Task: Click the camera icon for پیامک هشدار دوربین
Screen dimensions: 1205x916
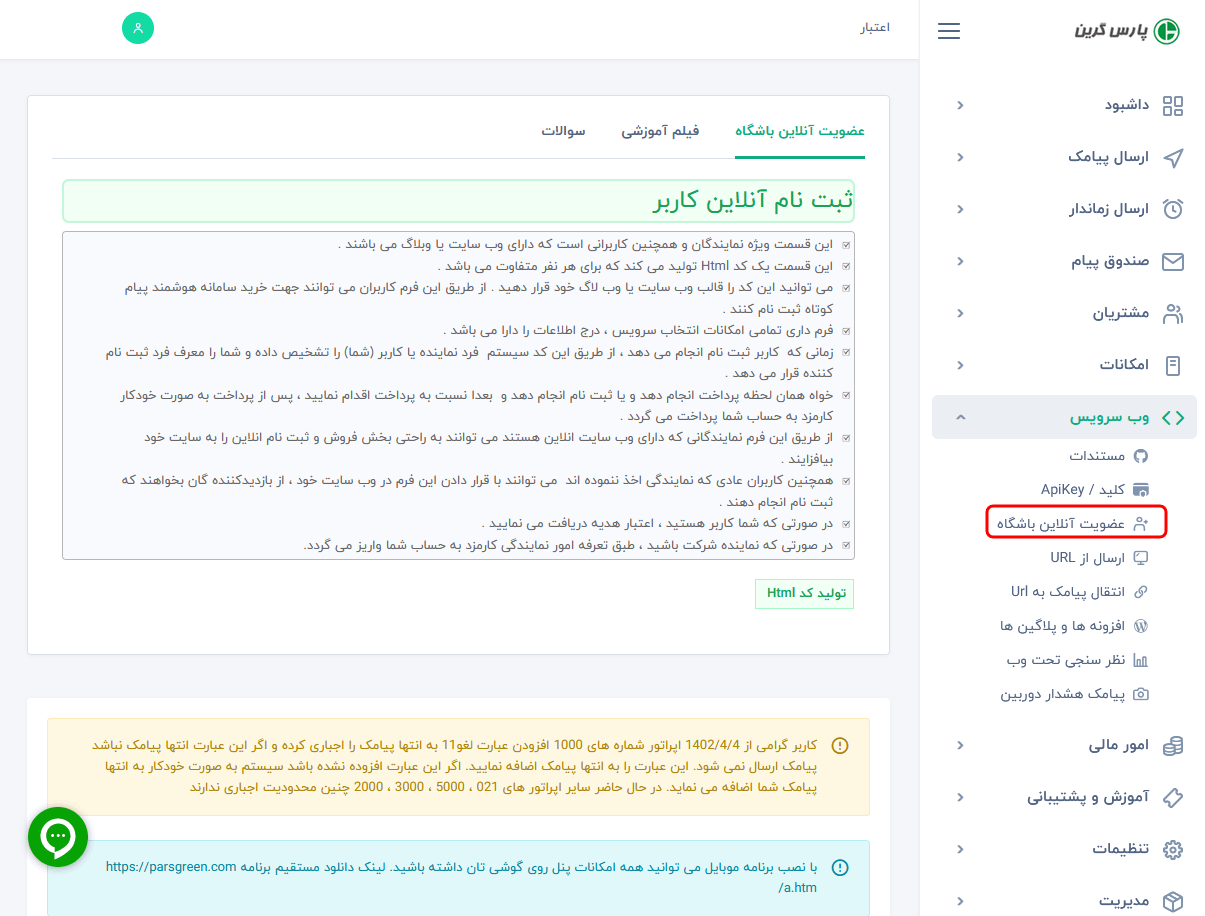Action: pyautogui.click(x=1143, y=694)
